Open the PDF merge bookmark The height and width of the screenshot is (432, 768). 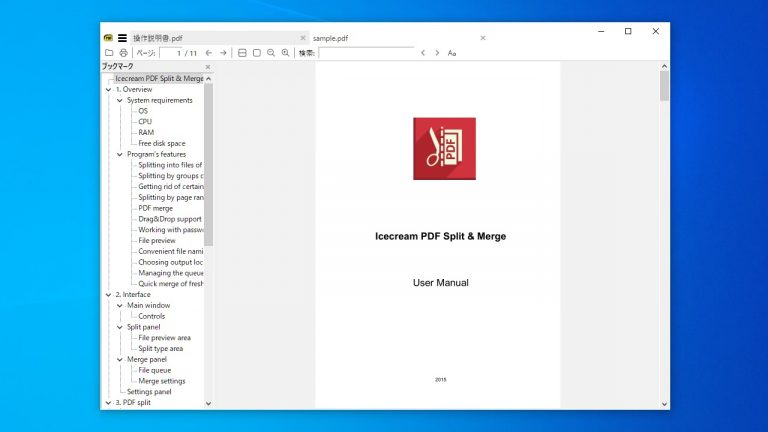[x=155, y=208]
